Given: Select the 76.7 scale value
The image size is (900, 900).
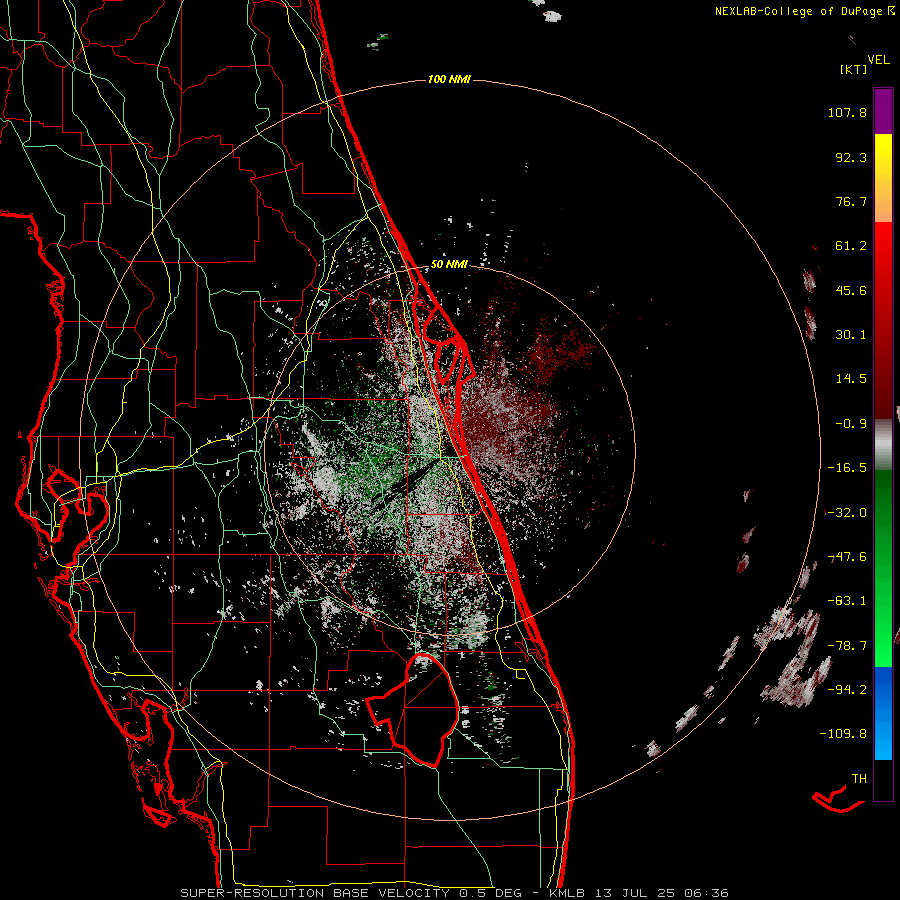Looking at the screenshot, I should tap(851, 201).
